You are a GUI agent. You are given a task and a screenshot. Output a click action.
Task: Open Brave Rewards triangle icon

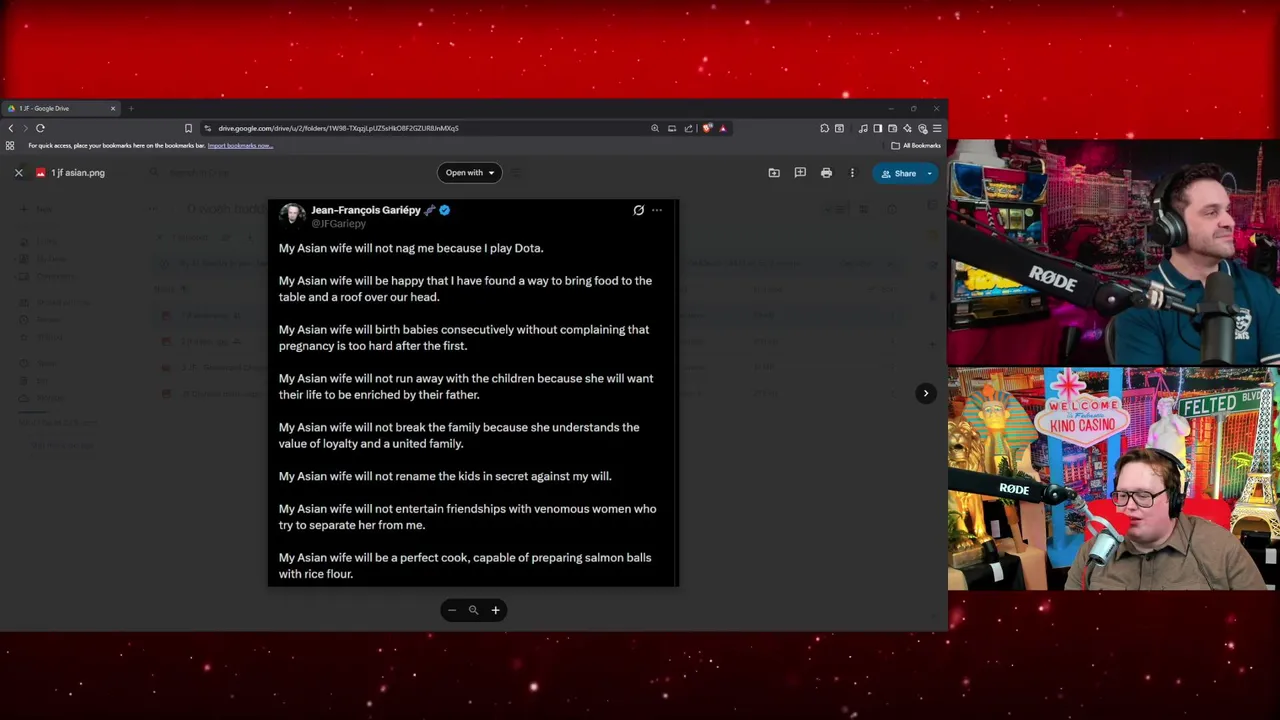[723, 128]
